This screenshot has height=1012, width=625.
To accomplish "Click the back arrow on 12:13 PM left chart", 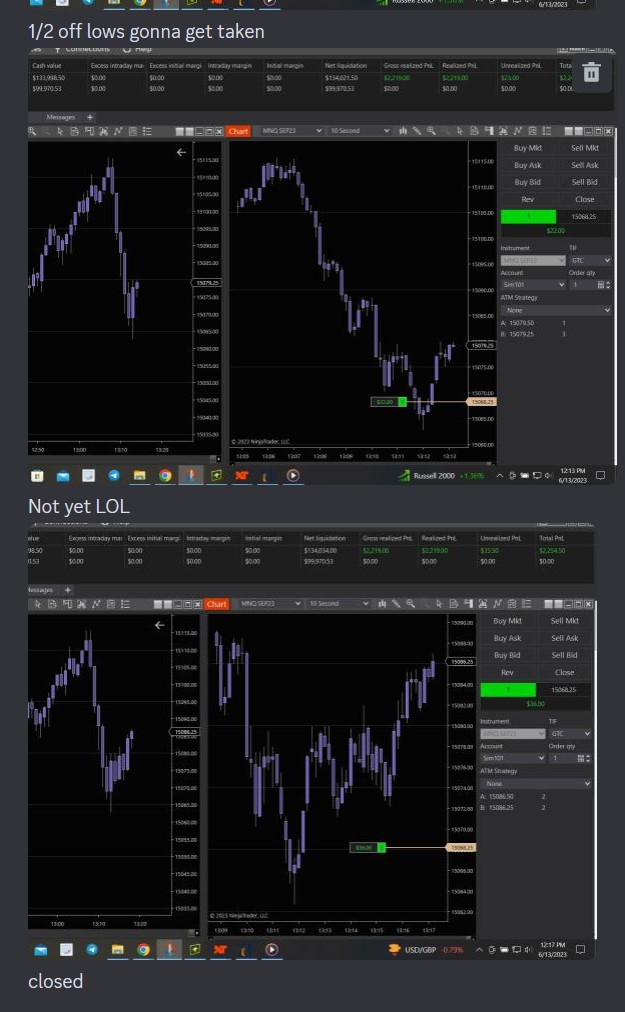I will [x=181, y=152].
